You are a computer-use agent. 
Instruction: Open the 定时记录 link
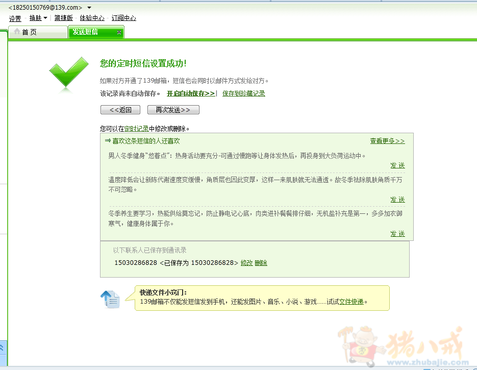tap(136, 129)
